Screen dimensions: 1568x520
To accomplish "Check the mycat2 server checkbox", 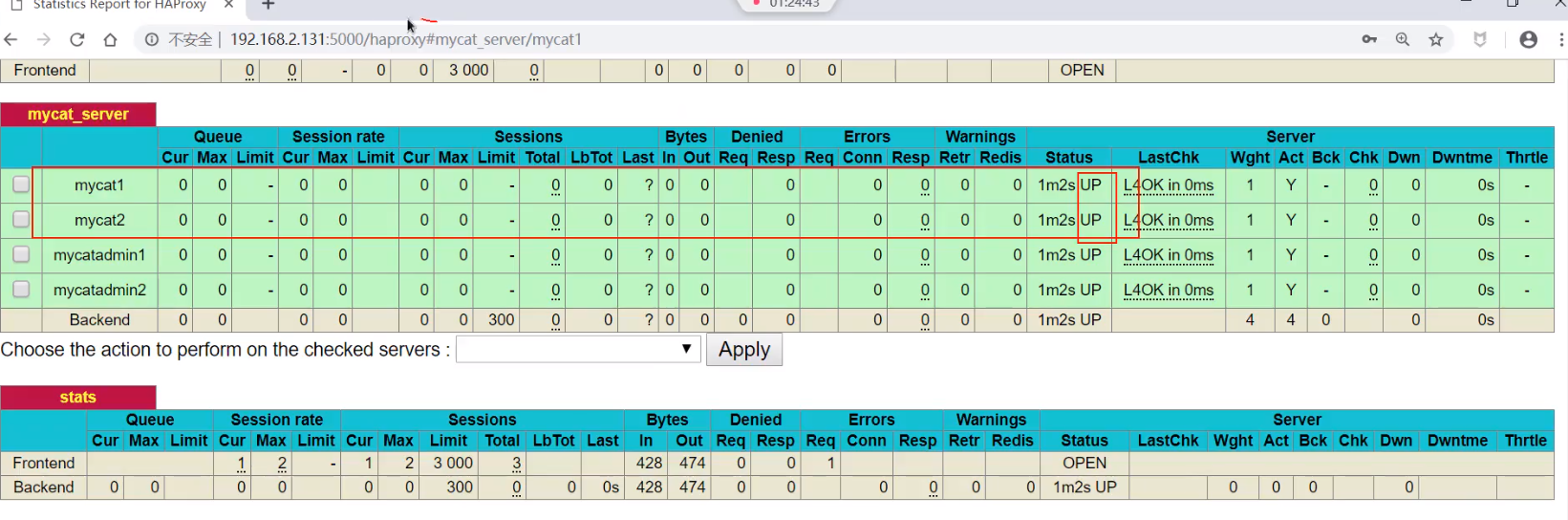I will point(21,220).
